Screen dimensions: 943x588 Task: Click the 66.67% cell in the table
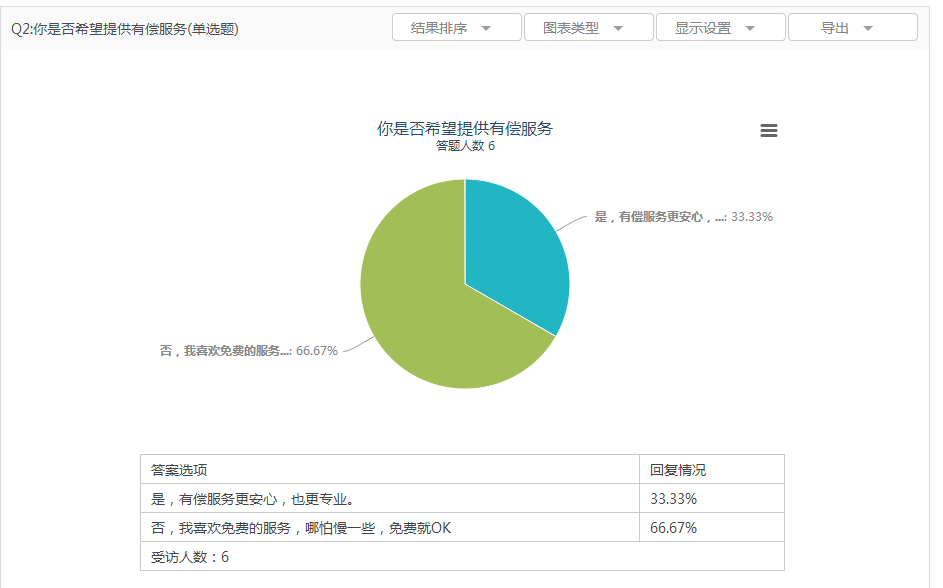click(674, 527)
